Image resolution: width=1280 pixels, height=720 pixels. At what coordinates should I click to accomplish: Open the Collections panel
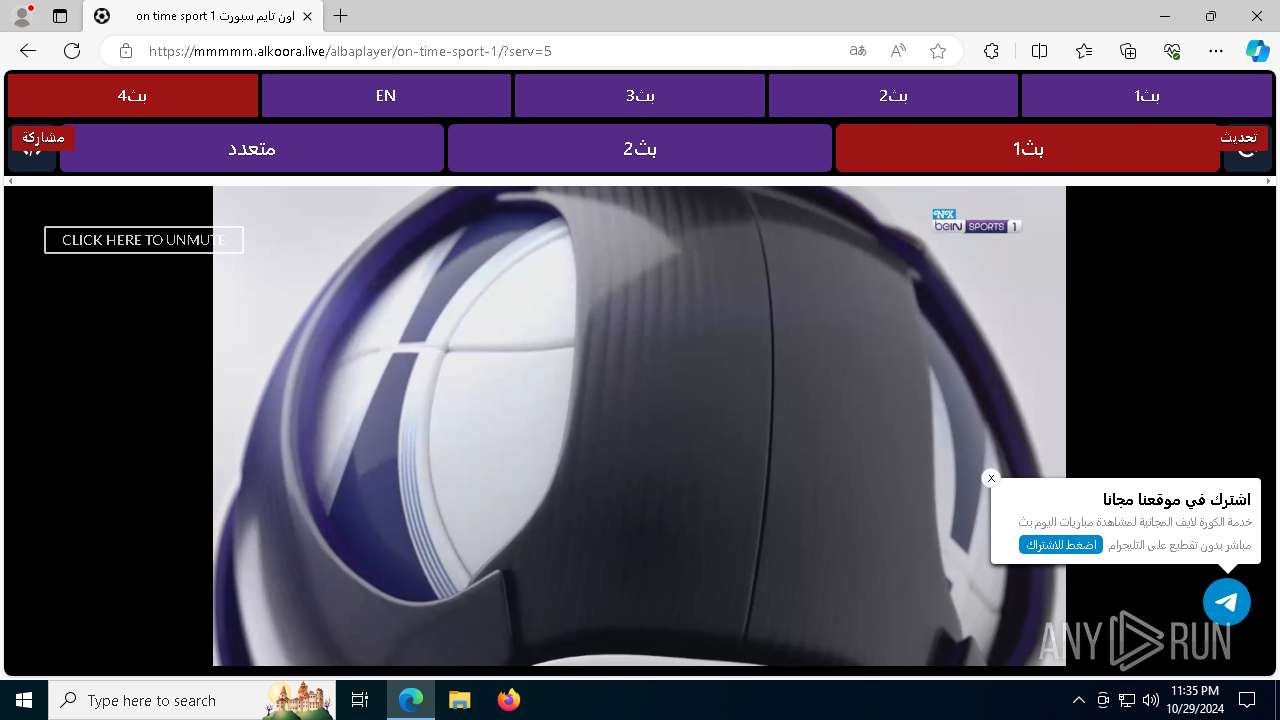coord(1128,51)
